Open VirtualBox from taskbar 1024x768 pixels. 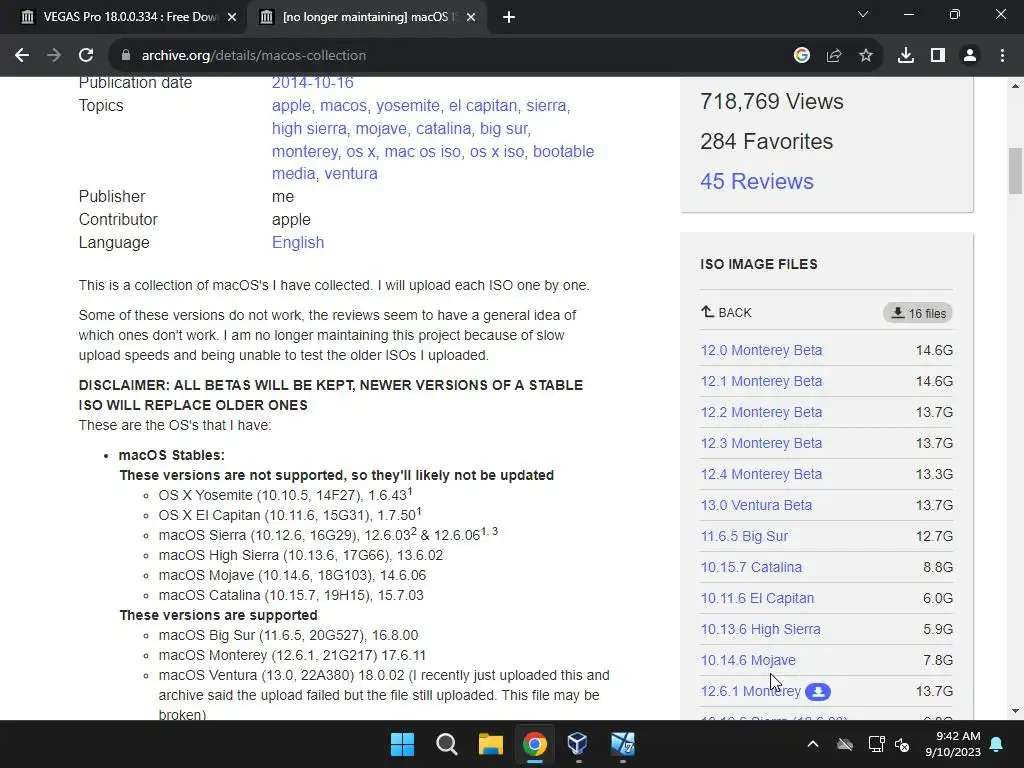pyautogui.click(x=578, y=744)
